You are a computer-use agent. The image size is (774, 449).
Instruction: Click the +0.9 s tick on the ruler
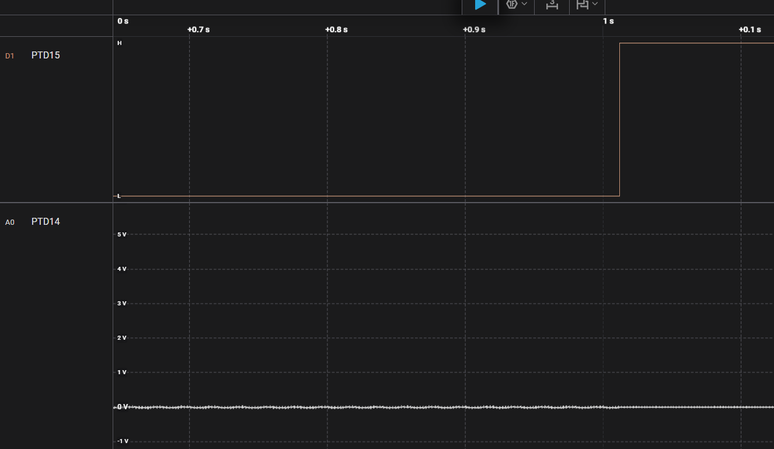point(474,30)
